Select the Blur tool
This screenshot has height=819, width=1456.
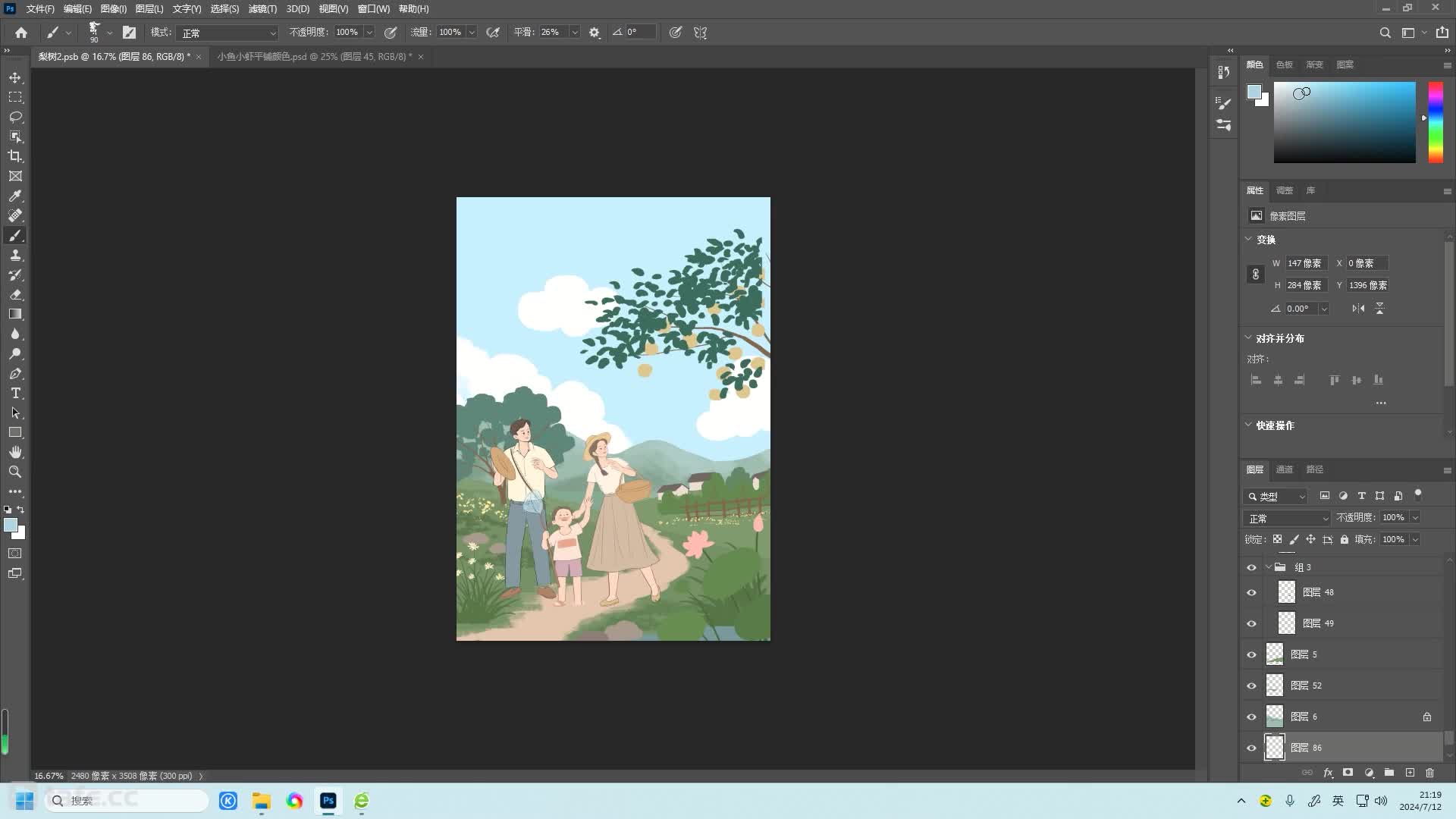point(15,334)
